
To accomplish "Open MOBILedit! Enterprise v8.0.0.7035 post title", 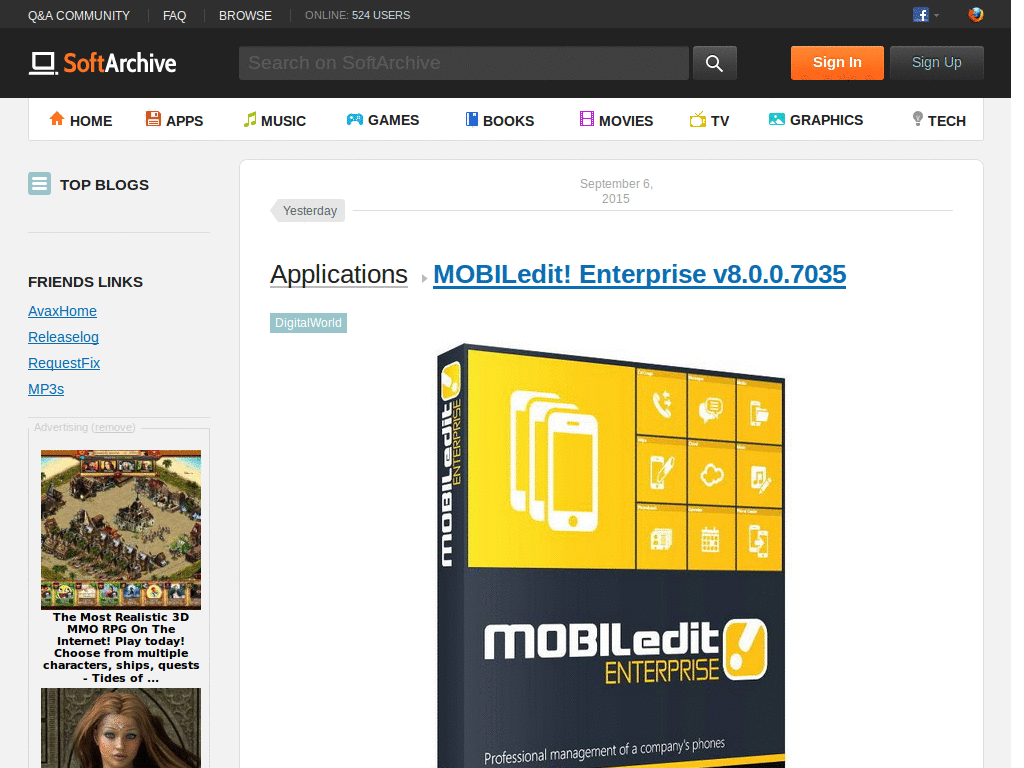I will coord(639,274).
